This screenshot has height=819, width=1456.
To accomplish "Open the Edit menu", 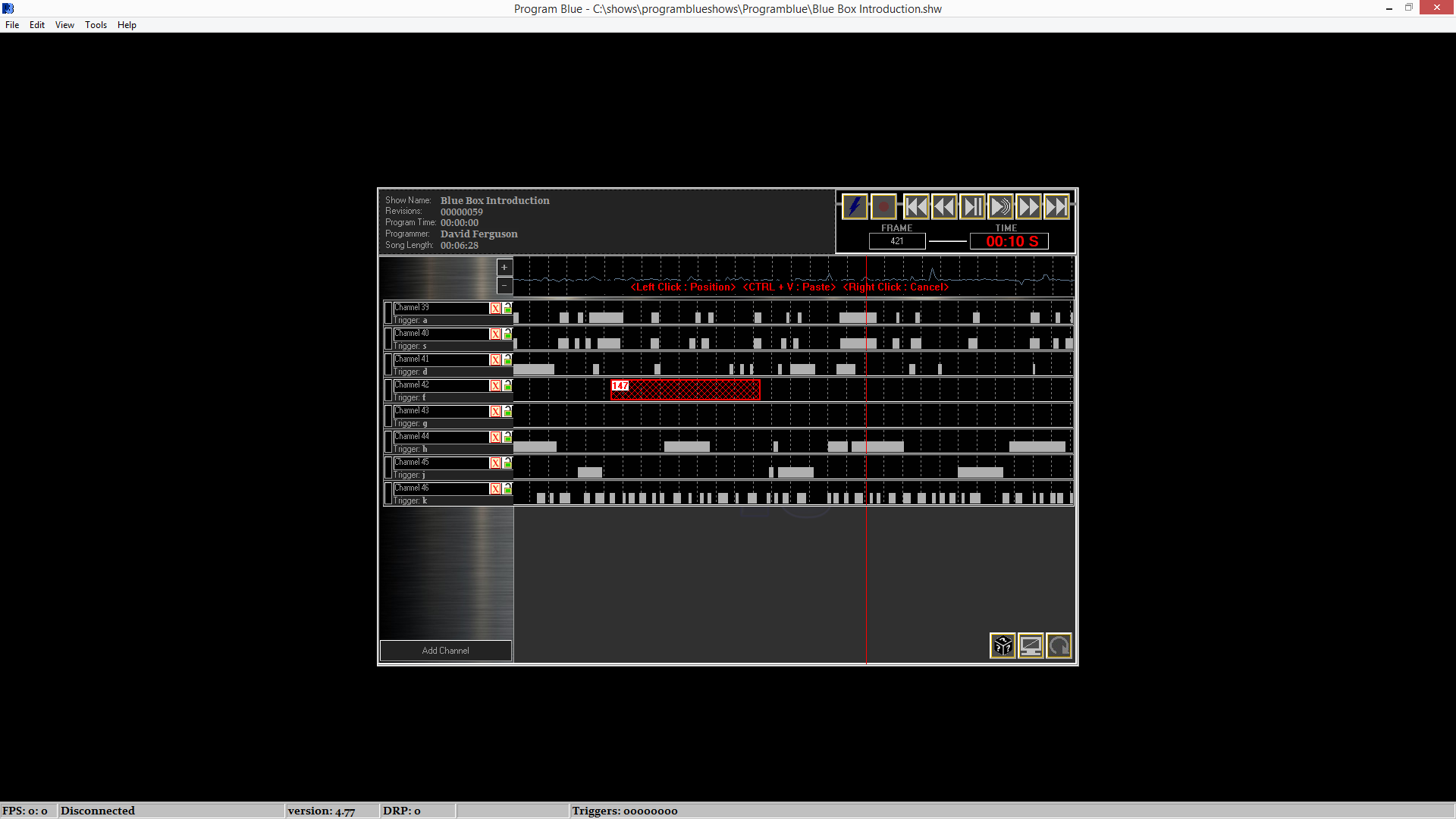I will pos(36,24).
